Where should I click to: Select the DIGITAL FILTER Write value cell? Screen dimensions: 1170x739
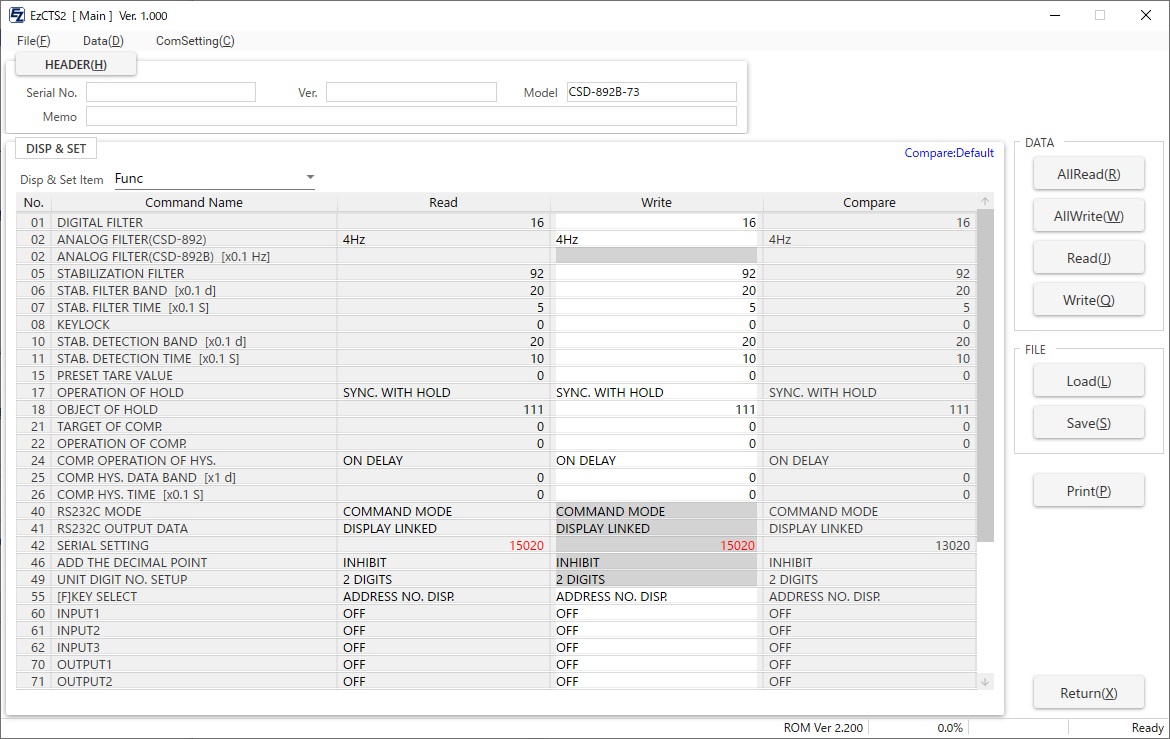pyautogui.click(x=656, y=223)
